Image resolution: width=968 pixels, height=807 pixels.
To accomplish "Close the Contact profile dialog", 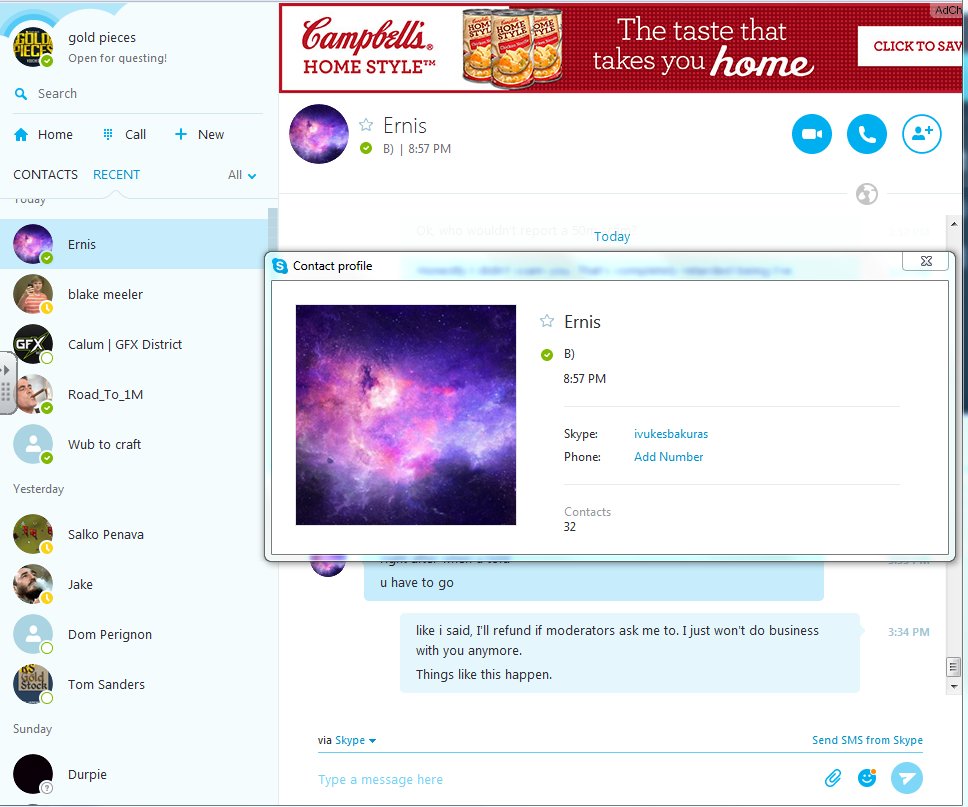I will click(925, 261).
